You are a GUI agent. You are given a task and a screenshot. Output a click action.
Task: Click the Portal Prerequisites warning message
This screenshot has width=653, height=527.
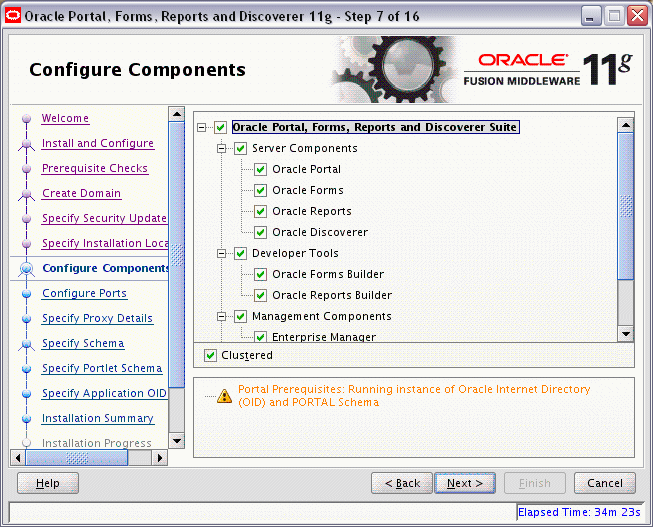[x=414, y=396]
